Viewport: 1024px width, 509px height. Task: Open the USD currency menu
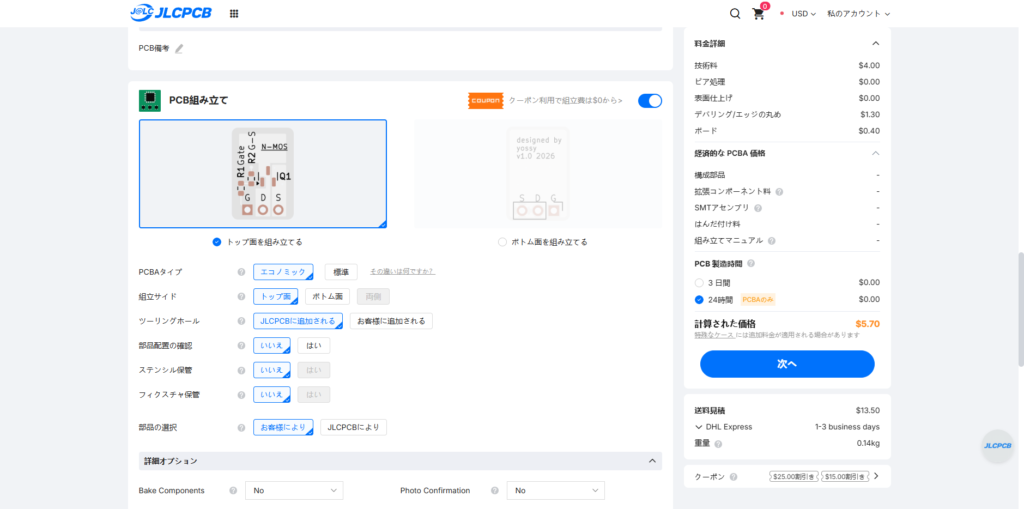pyautogui.click(x=803, y=14)
